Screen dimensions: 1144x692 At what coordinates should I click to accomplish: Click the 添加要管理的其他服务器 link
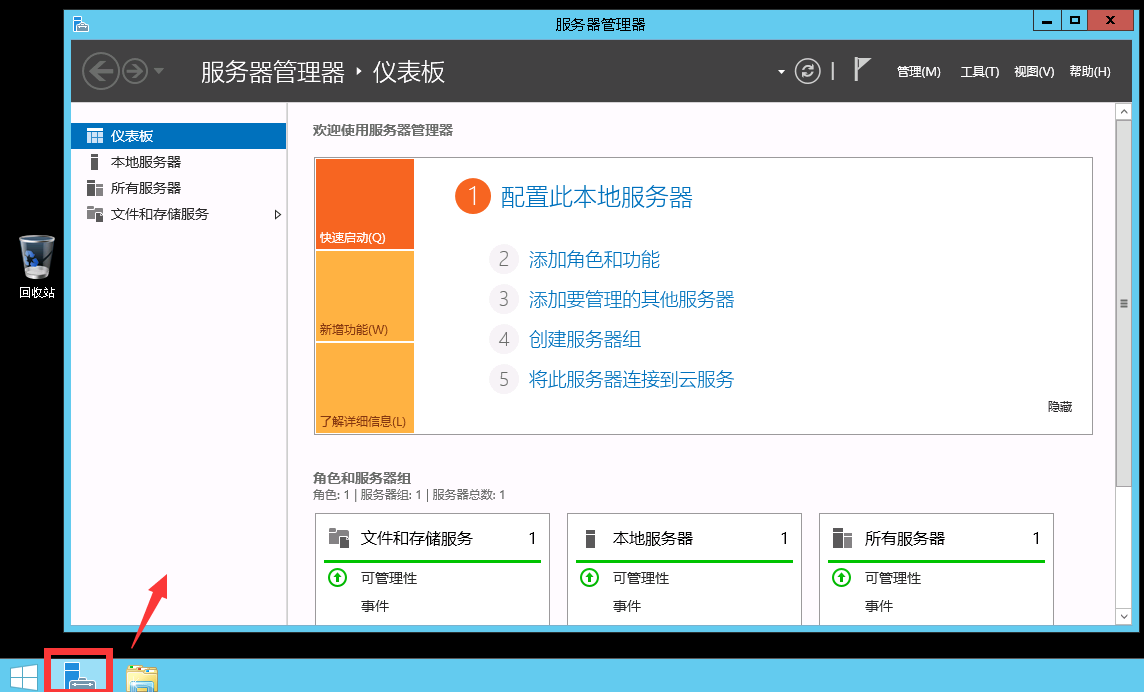pos(631,299)
